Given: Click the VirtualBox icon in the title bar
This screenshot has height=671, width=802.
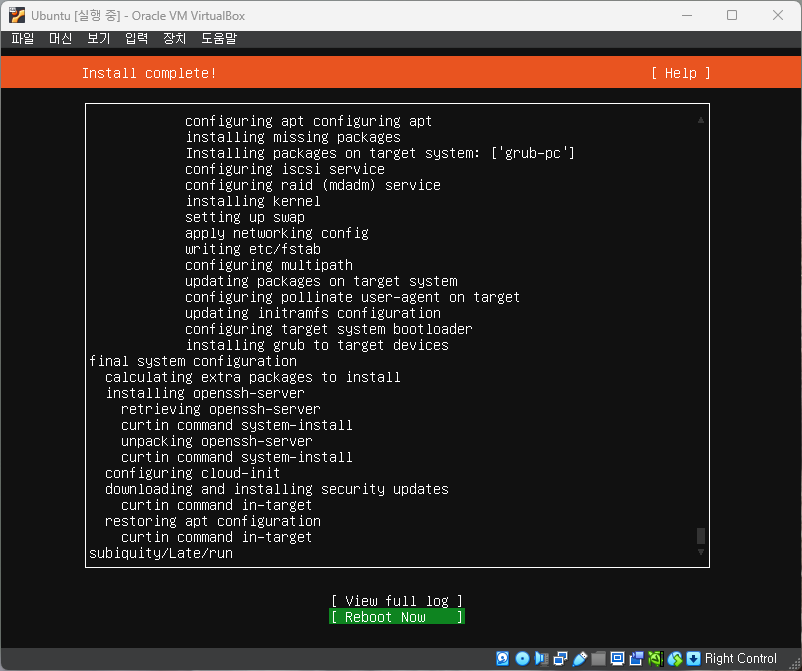Looking at the screenshot, I should [17, 15].
